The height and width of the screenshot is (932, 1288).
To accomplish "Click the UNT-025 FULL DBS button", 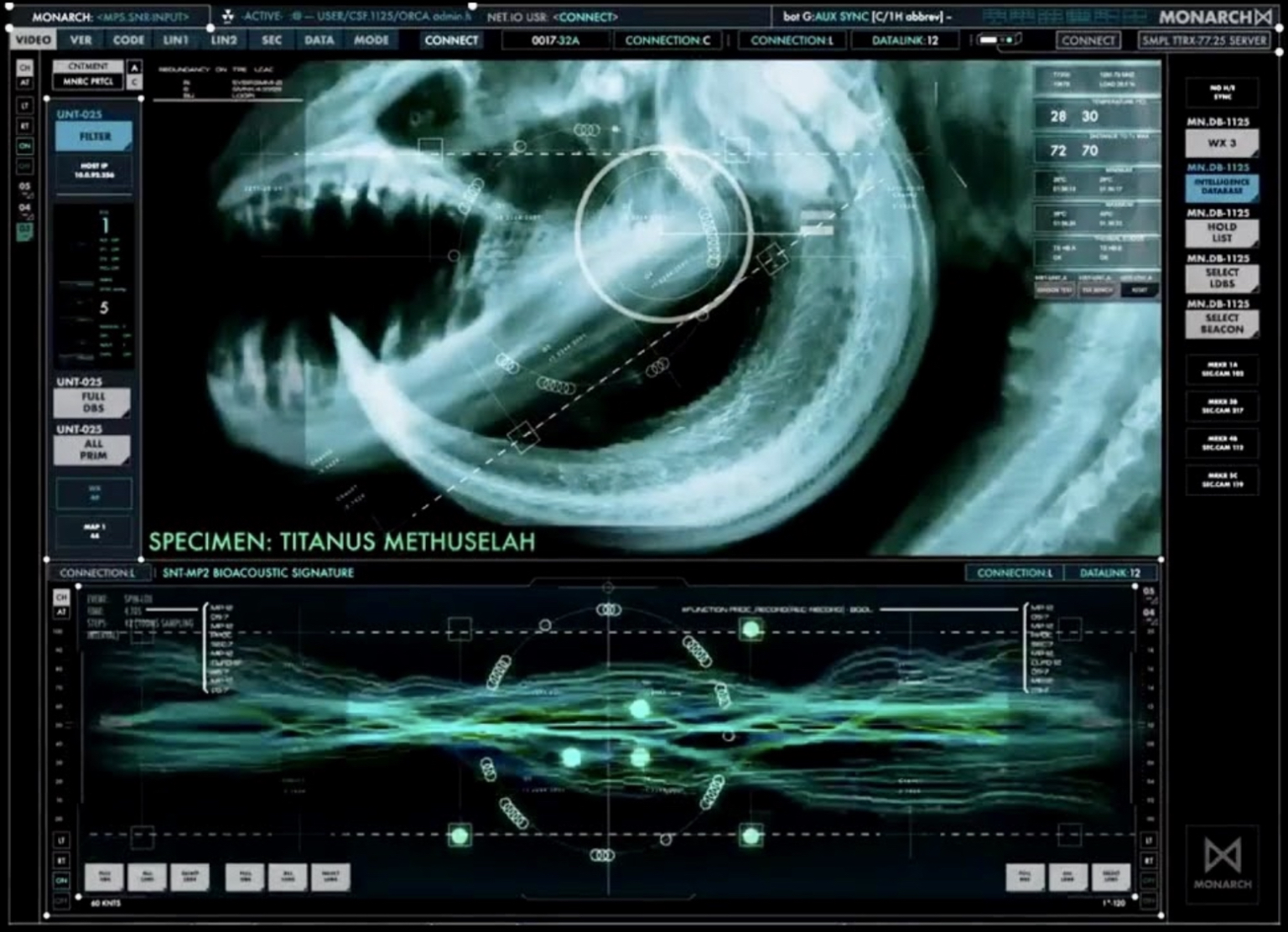I will tap(92, 402).
